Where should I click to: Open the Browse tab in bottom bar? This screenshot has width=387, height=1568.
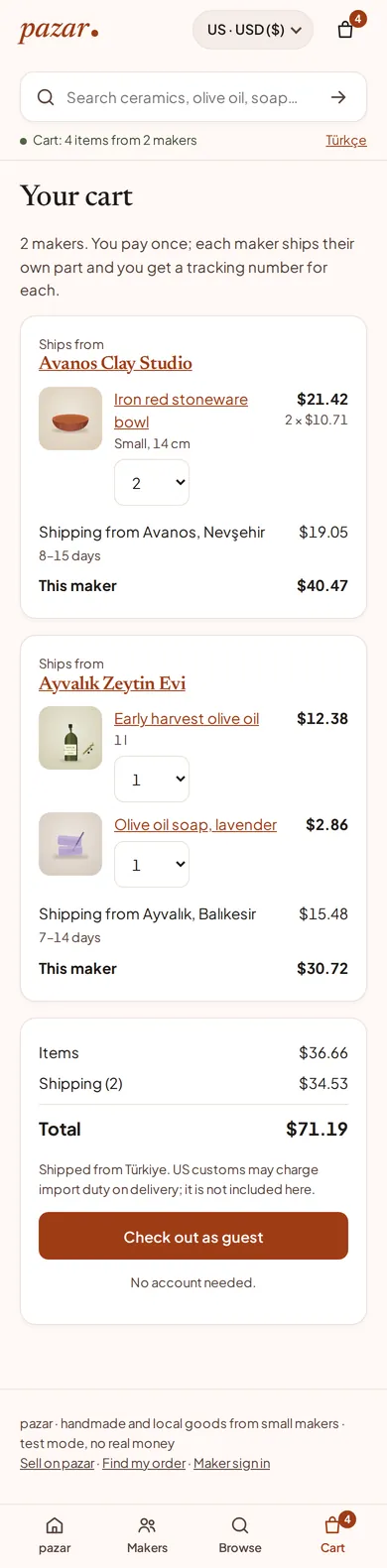(240, 1535)
